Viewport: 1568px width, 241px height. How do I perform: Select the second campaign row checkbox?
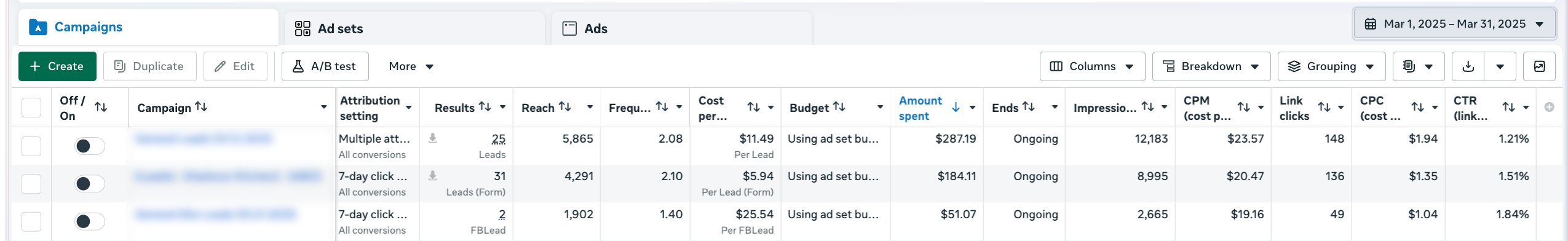point(31,183)
